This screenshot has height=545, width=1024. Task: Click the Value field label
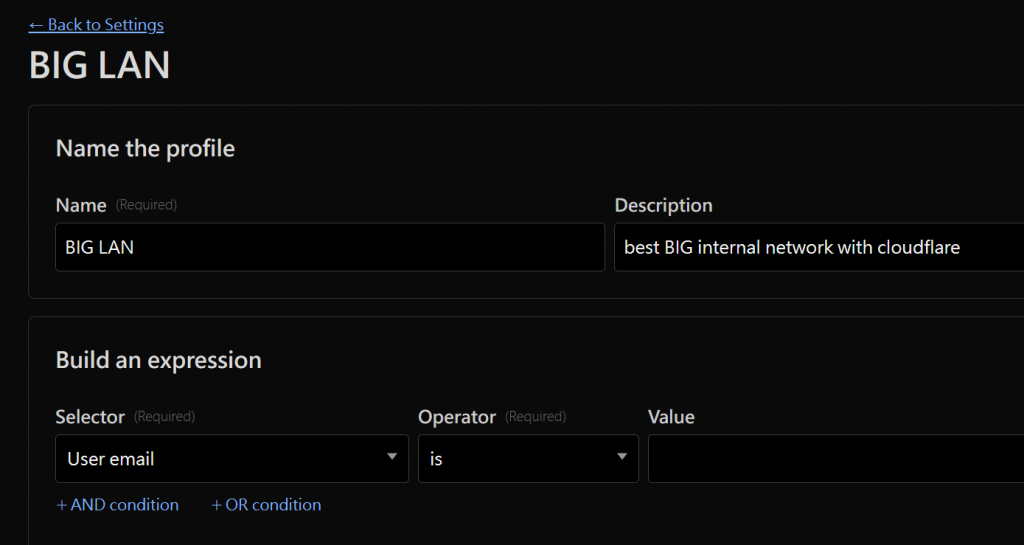(x=671, y=417)
